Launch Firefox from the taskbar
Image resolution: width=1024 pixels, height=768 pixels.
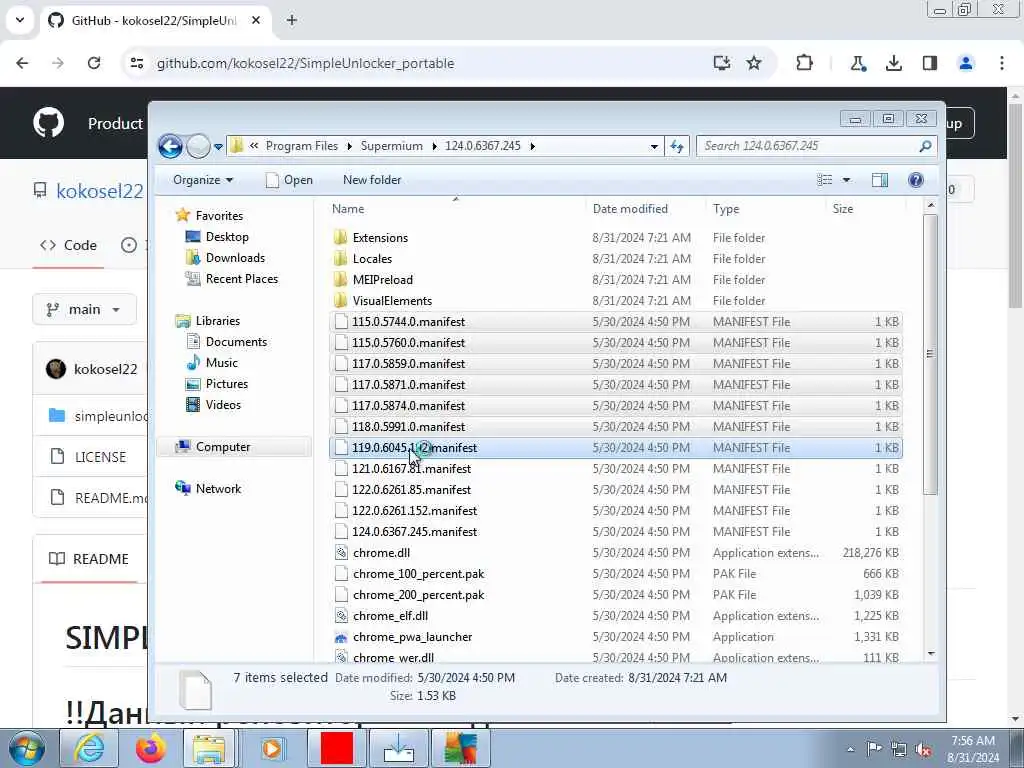(x=151, y=748)
